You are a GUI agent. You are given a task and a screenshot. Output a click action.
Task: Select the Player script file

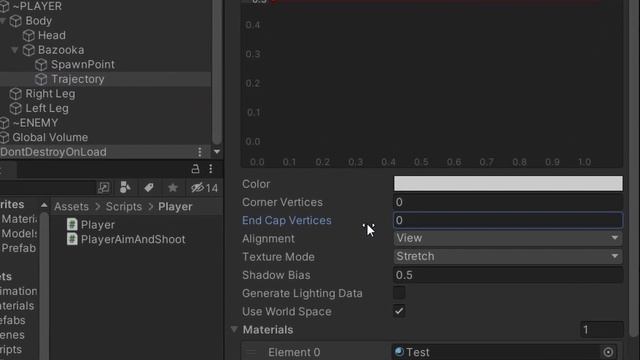click(98, 225)
